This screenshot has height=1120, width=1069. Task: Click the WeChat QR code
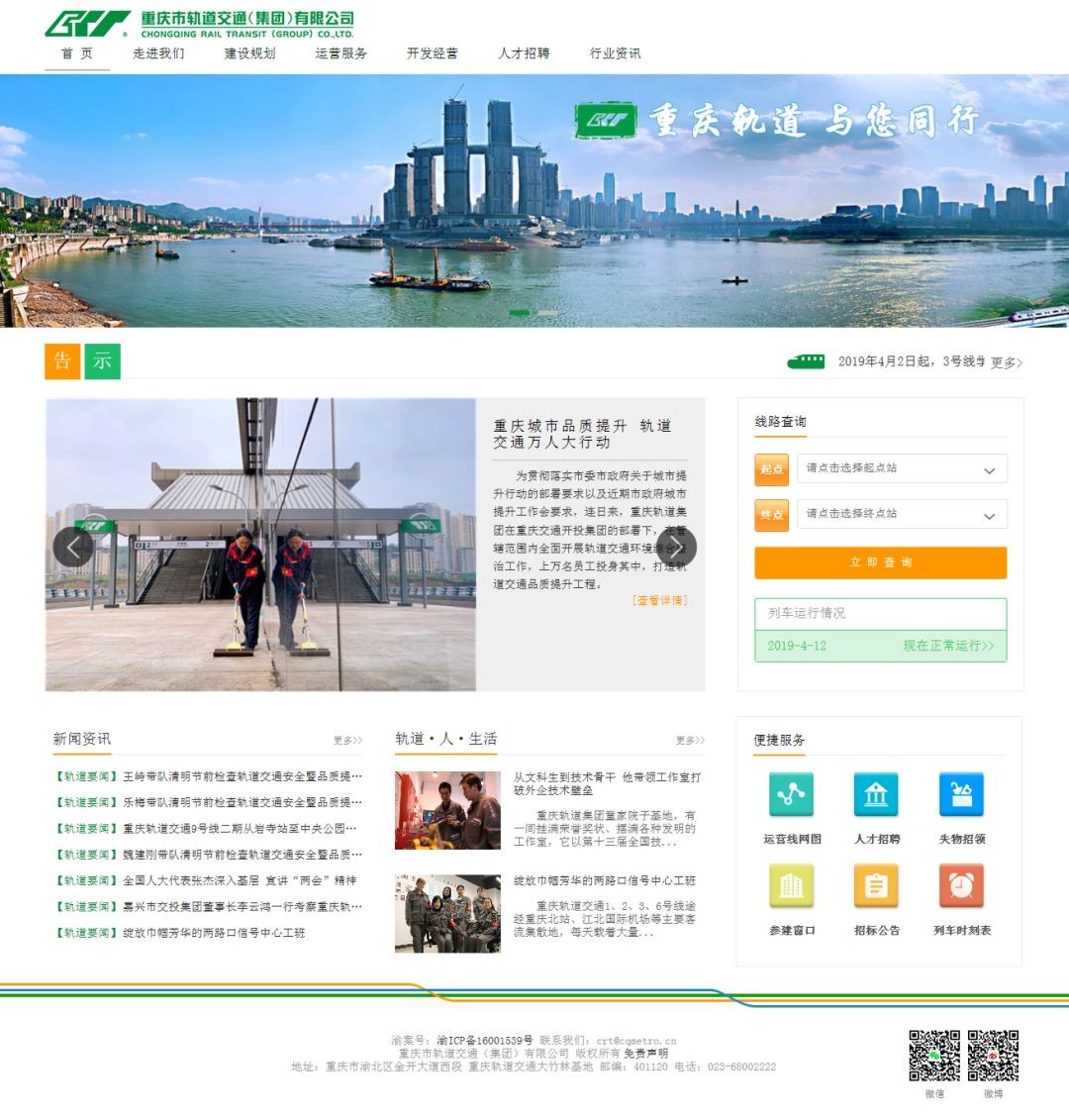[934, 1056]
